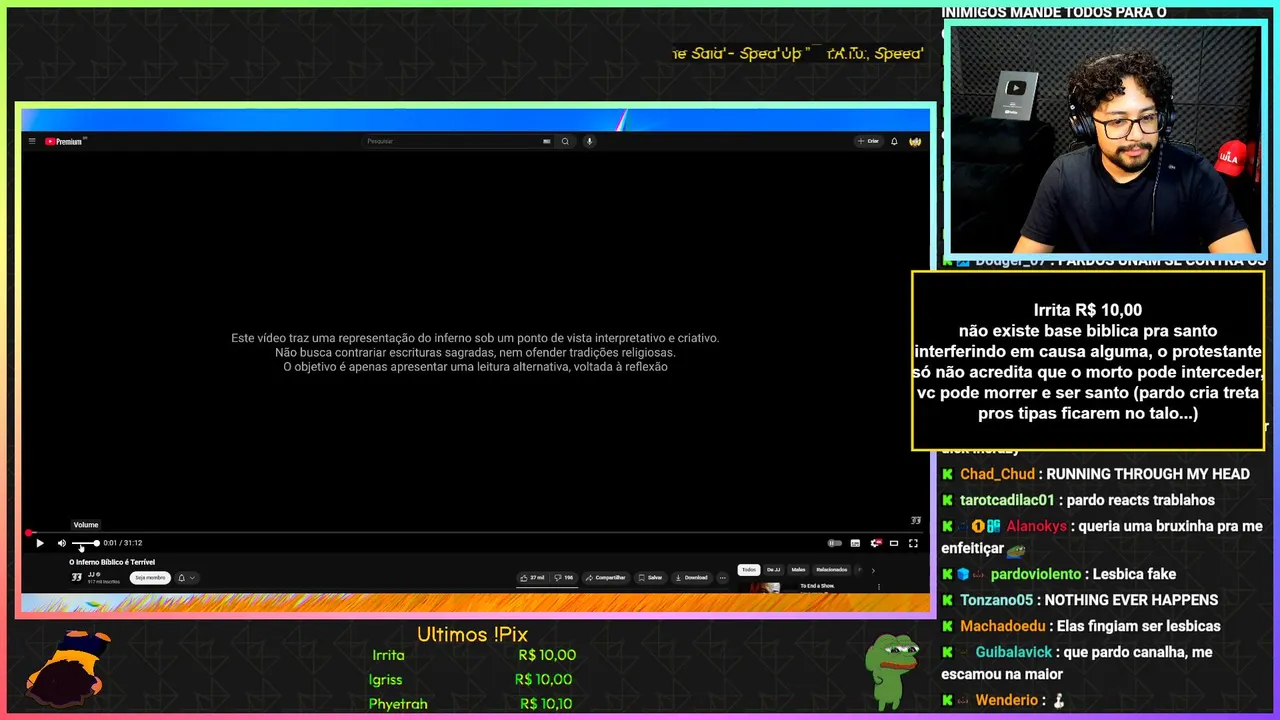Image resolution: width=1280 pixels, height=720 pixels.
Task: Click the Salvar button
Action: point(650,577)
